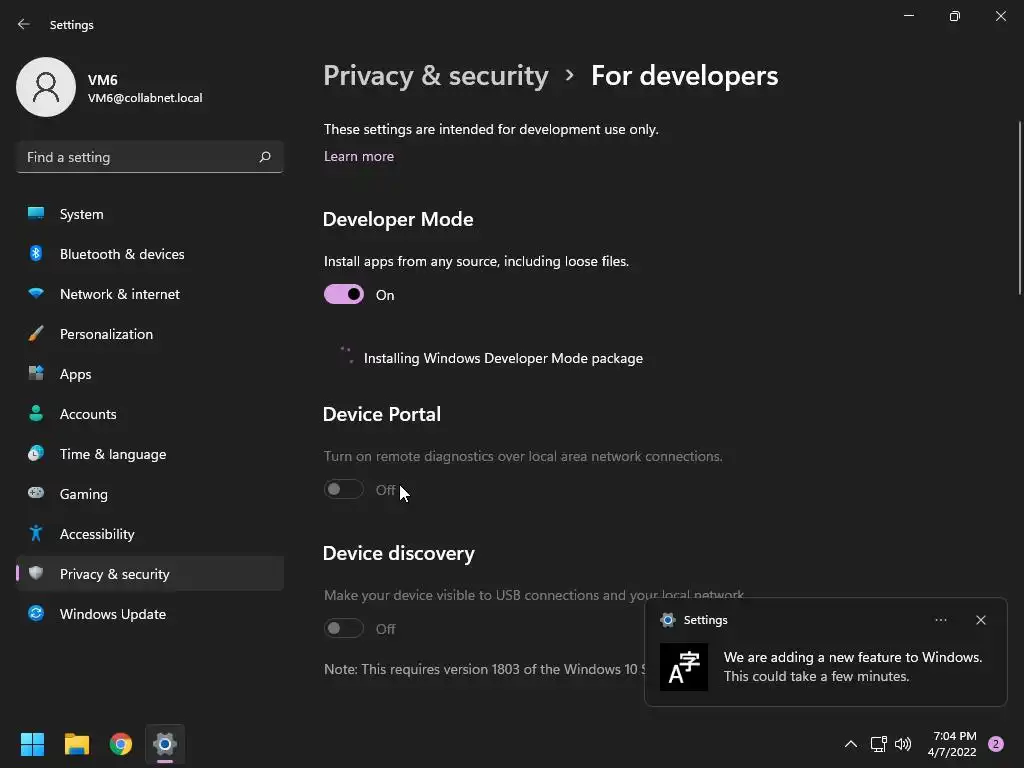Toggle the Device discovery switch

click(344, 628)
